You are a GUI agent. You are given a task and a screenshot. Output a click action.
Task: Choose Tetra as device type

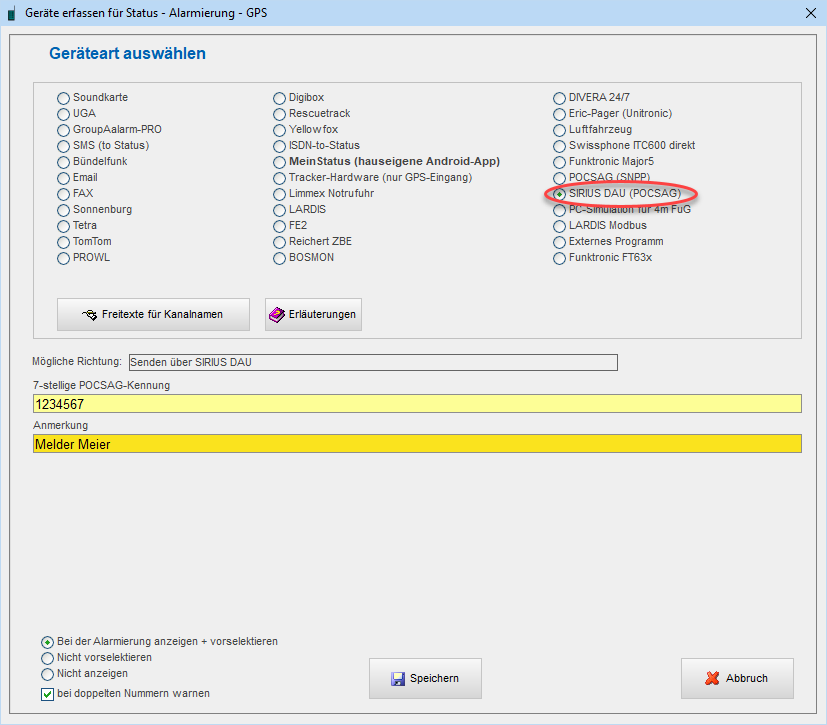click(x=64, y=226)
